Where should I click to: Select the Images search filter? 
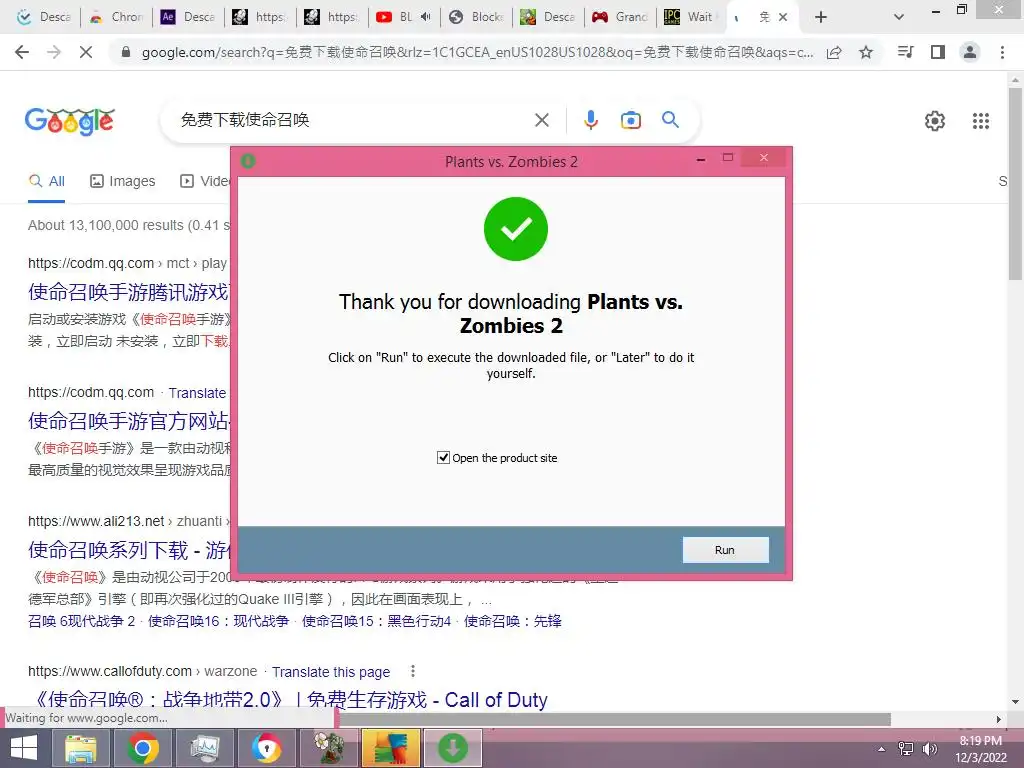(x=123, y=181)
